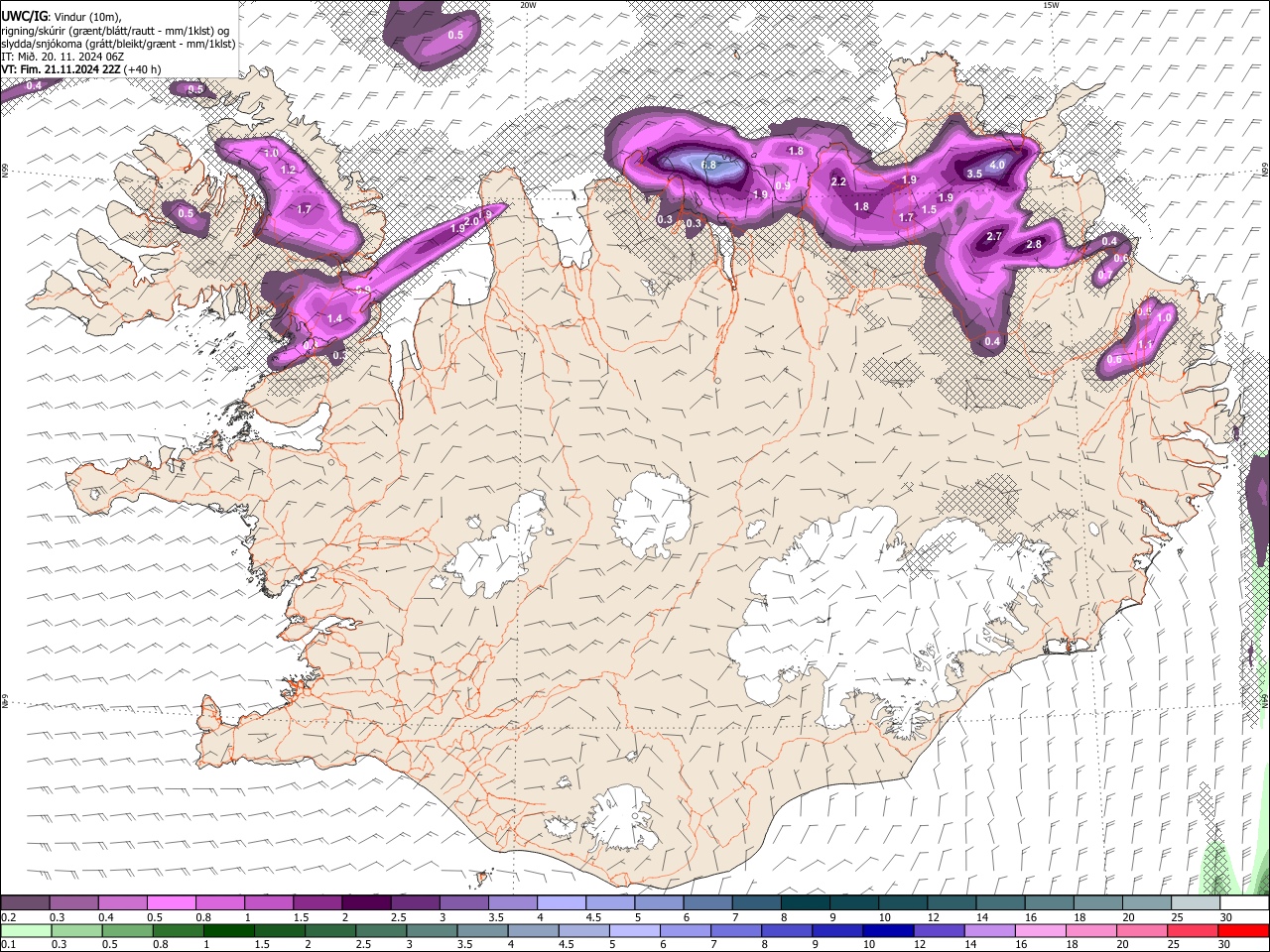Click the dull purple swatch labeled 0.2

(26, 903)
